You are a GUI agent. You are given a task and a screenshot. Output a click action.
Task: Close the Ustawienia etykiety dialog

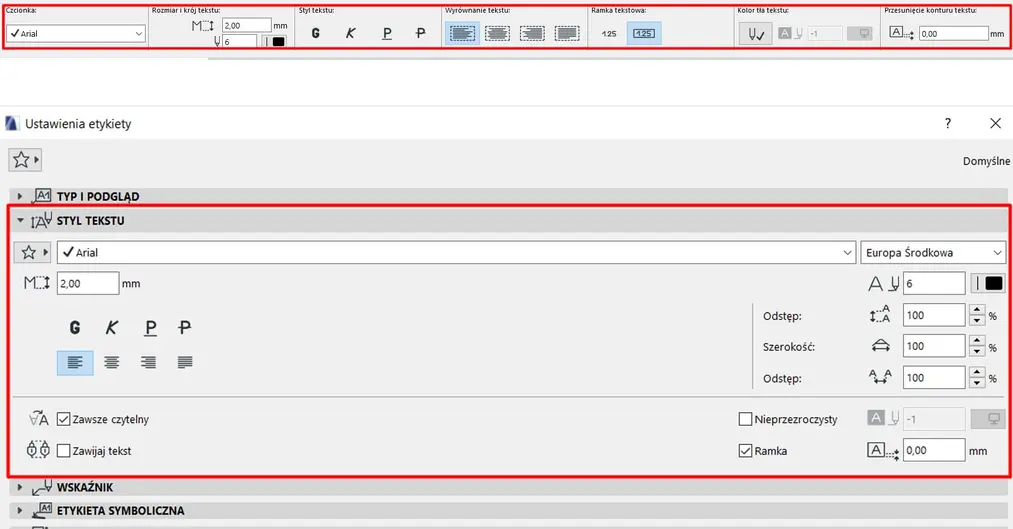coord(995,123)
